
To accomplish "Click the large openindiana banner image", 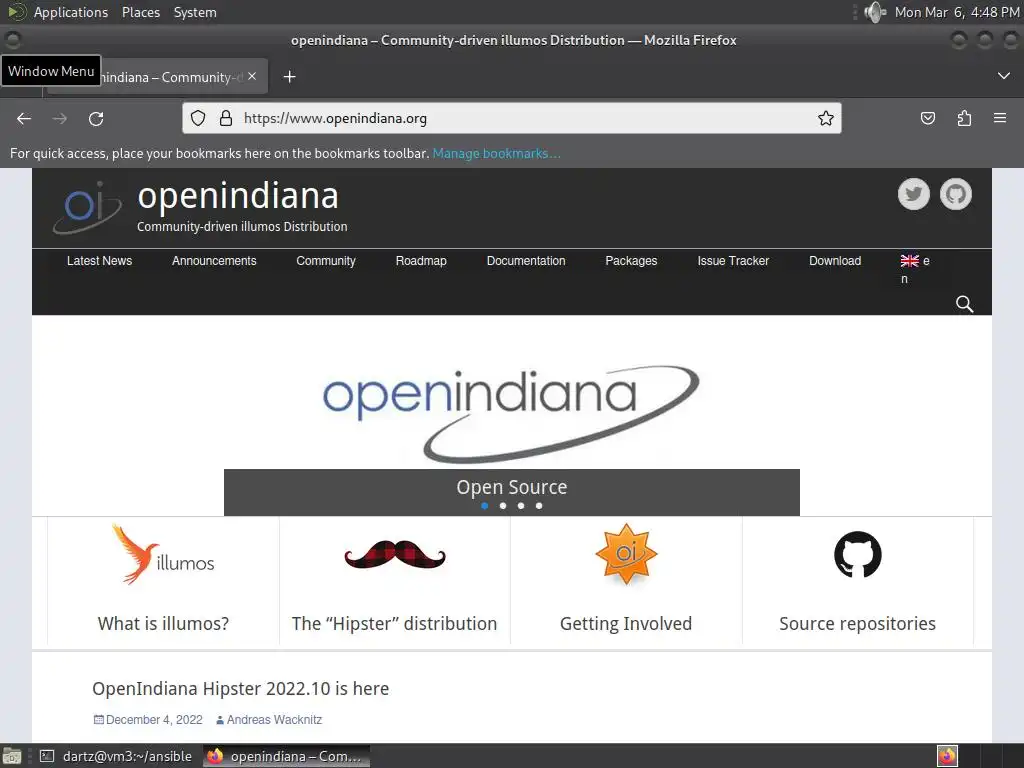I will (x=511, y=413).
